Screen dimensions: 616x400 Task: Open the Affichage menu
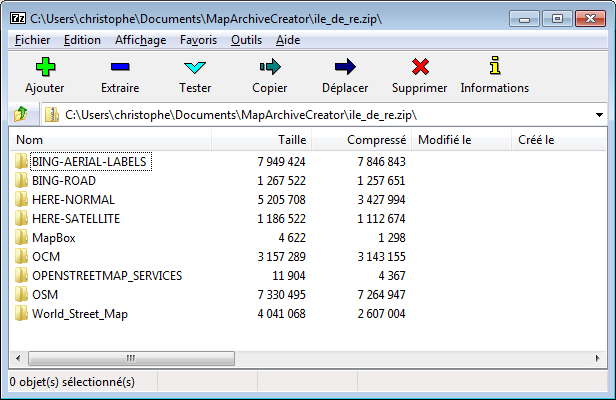[140, 40]
